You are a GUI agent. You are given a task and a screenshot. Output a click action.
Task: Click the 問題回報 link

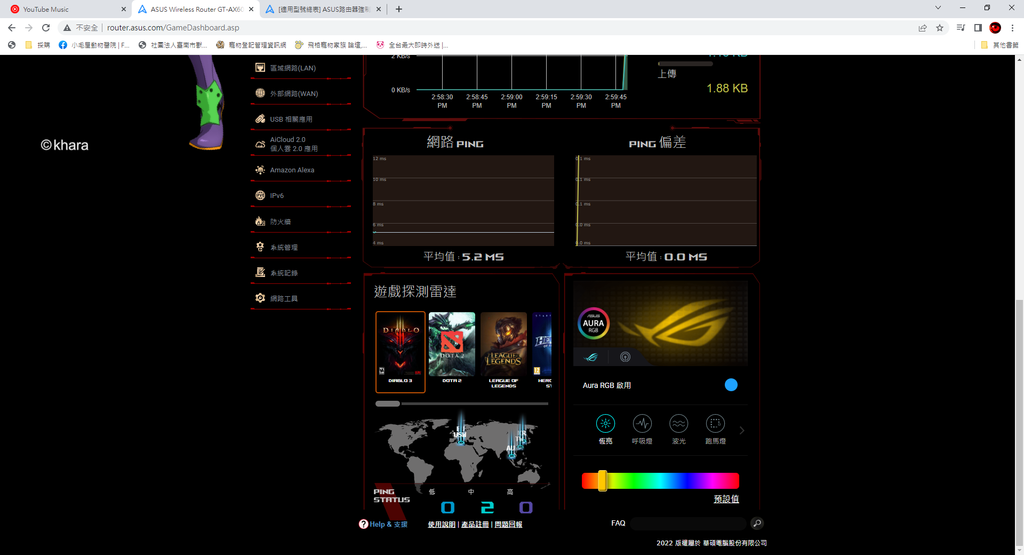coord(508,524)
